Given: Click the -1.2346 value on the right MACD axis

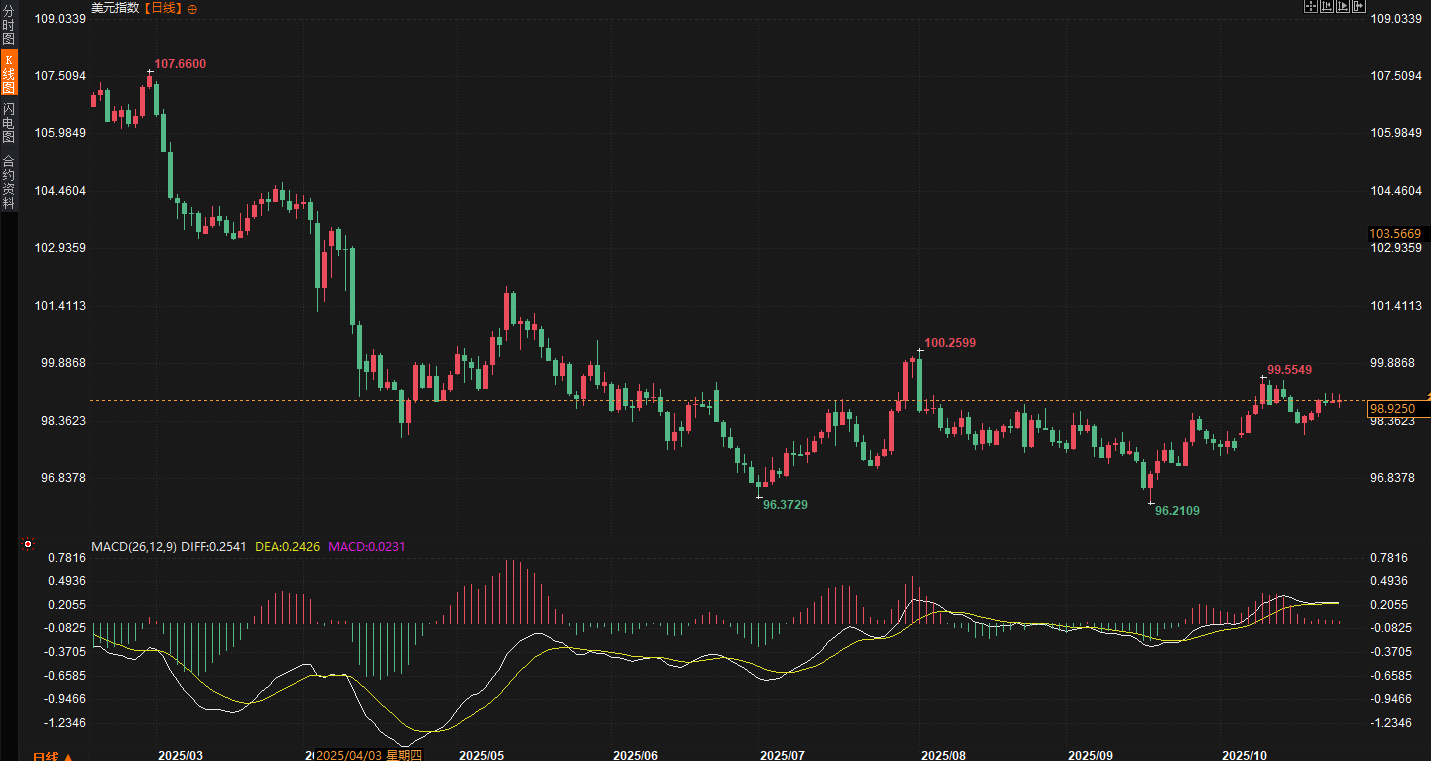Looking at the screenshot, I should [x=1389, y=722].
